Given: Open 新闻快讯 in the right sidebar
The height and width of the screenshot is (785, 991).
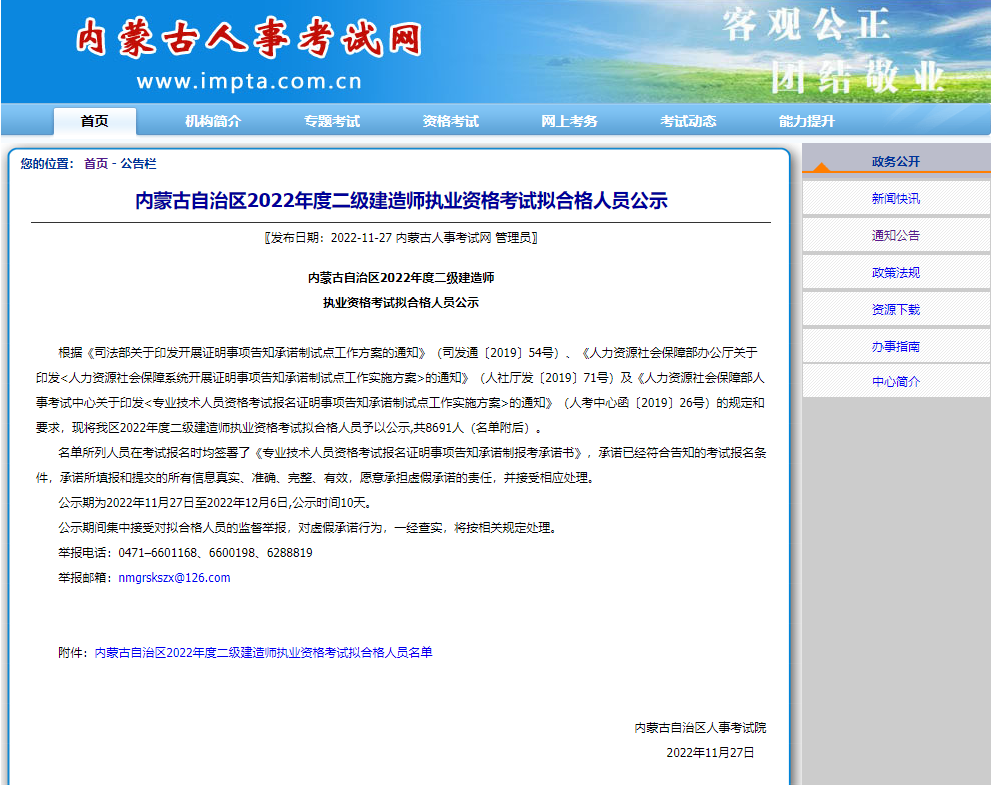Looking at the screenshot, I should [895, 199].
